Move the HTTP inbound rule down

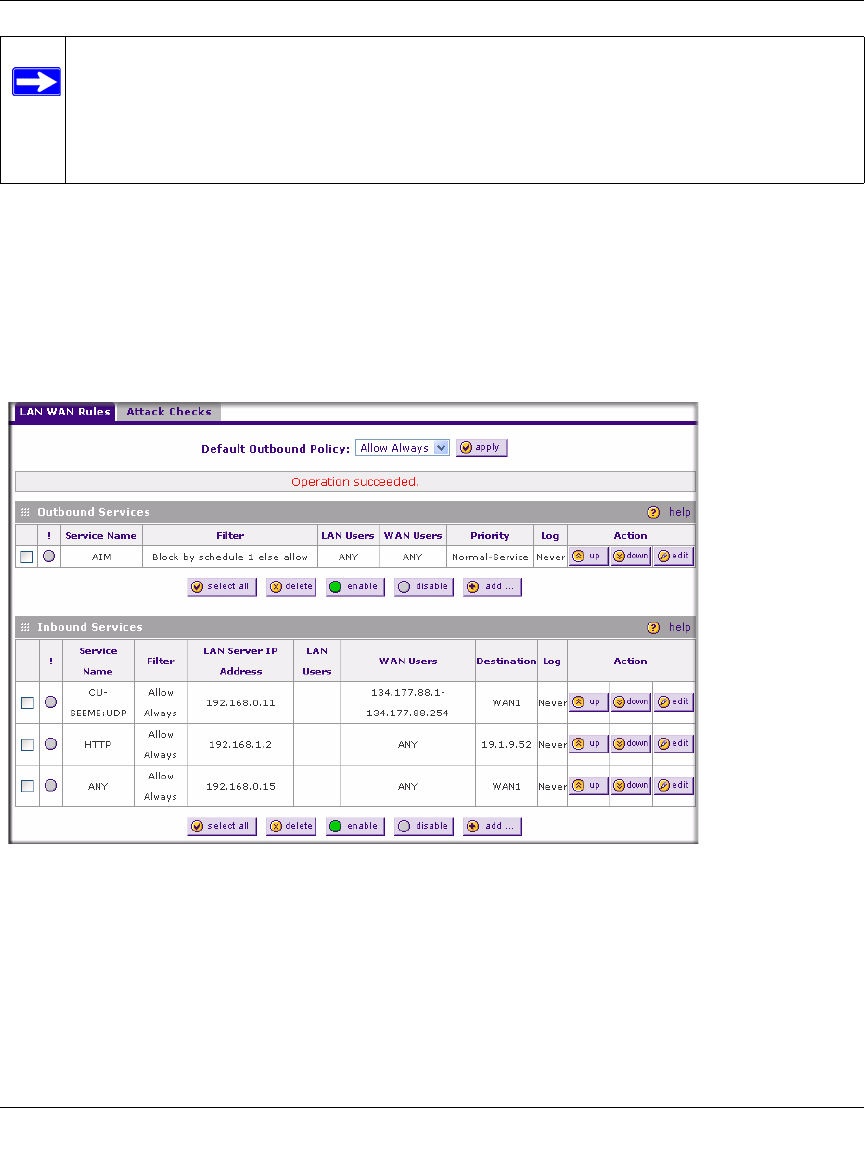631,744
